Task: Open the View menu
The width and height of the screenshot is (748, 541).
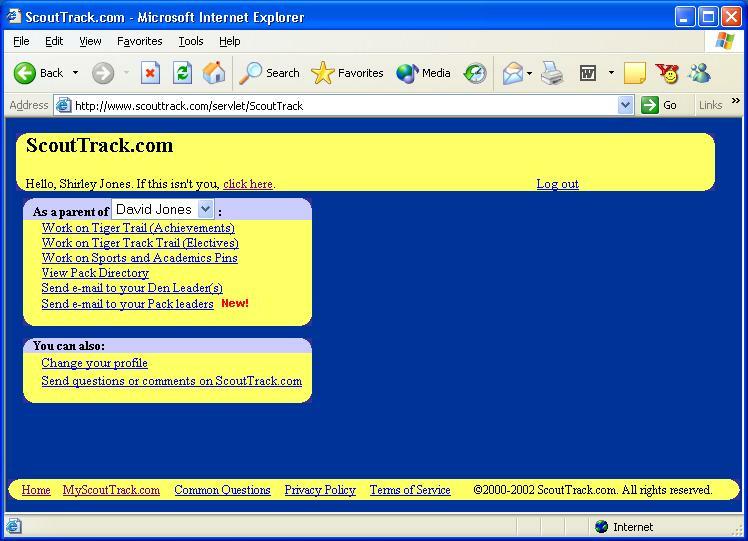Action: click(90, 41)
